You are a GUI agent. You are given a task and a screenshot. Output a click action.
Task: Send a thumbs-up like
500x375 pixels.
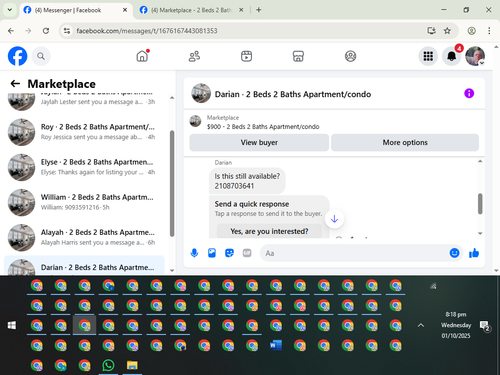pyautogui.click(x=474, y=253)
